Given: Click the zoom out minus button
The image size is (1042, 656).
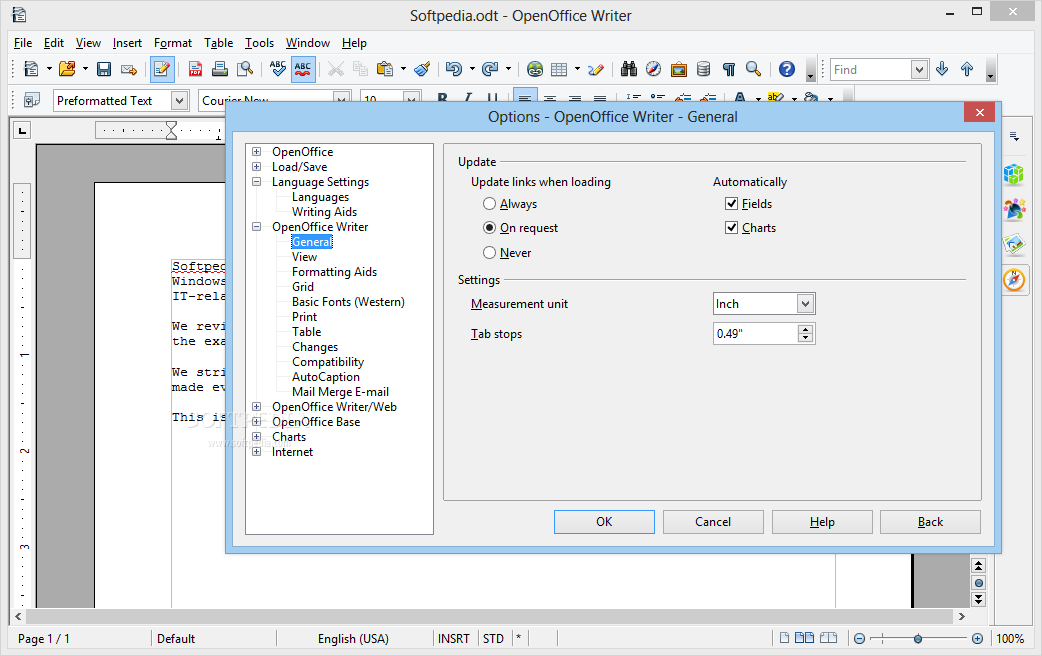Looking at the screenshot, I should click(x=859, y=639).
